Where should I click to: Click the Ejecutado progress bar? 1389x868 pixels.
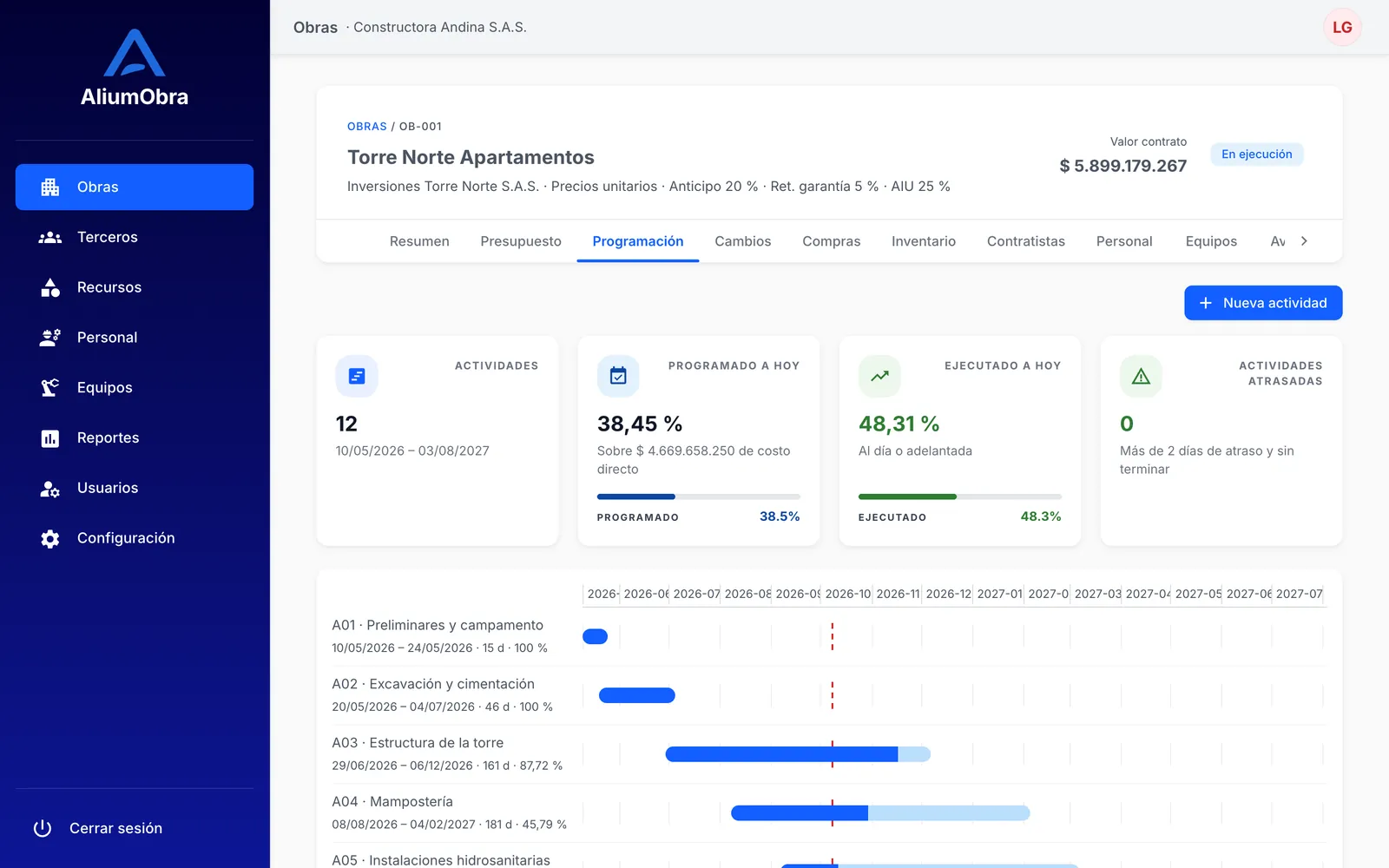960,496
